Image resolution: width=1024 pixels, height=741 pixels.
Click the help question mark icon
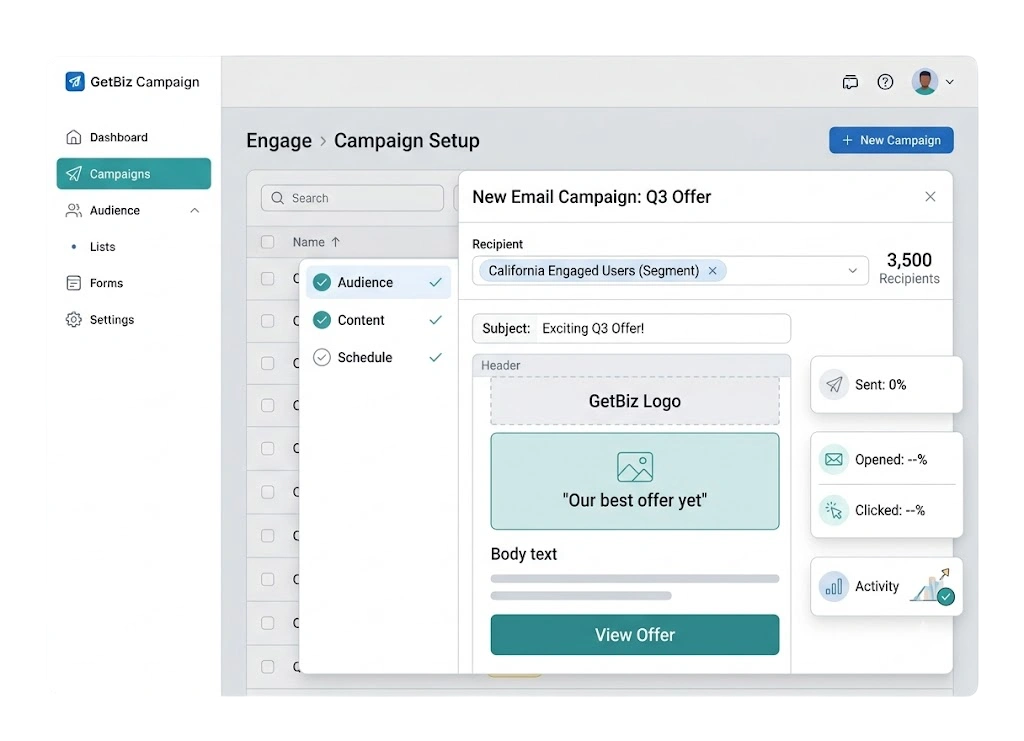885,82
